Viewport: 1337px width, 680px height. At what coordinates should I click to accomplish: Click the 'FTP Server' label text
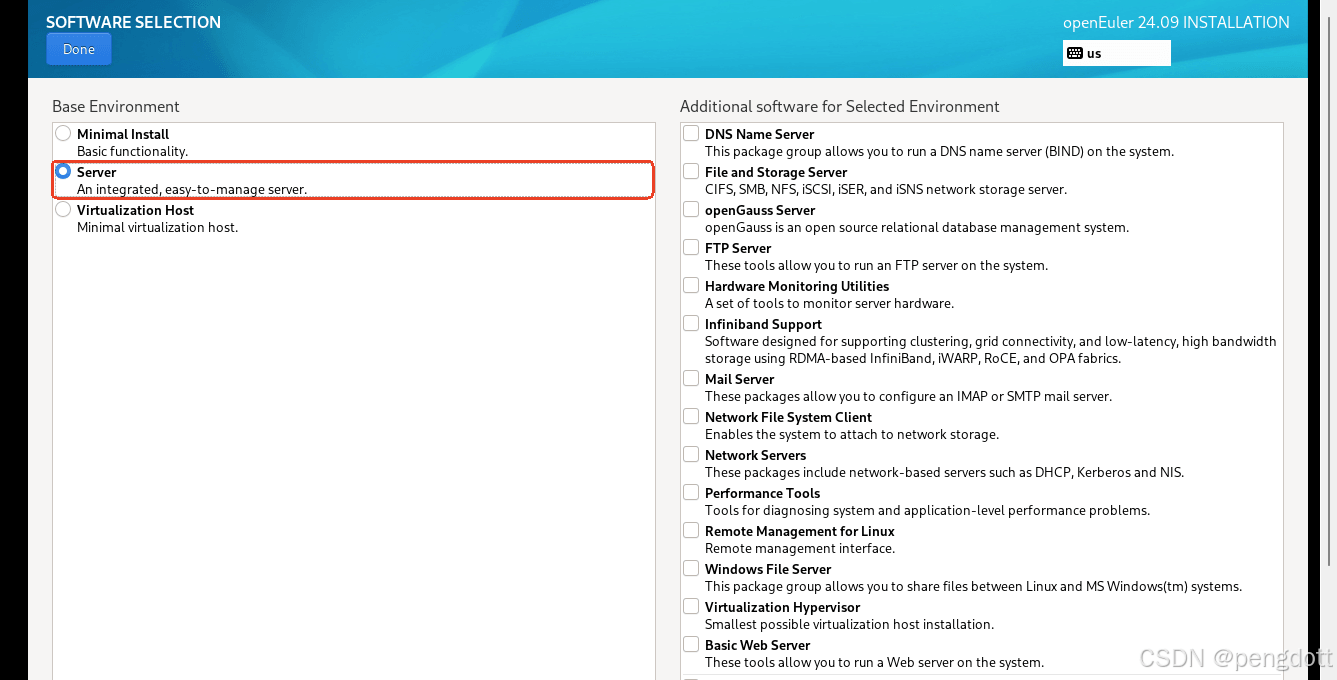pos(738,248)
